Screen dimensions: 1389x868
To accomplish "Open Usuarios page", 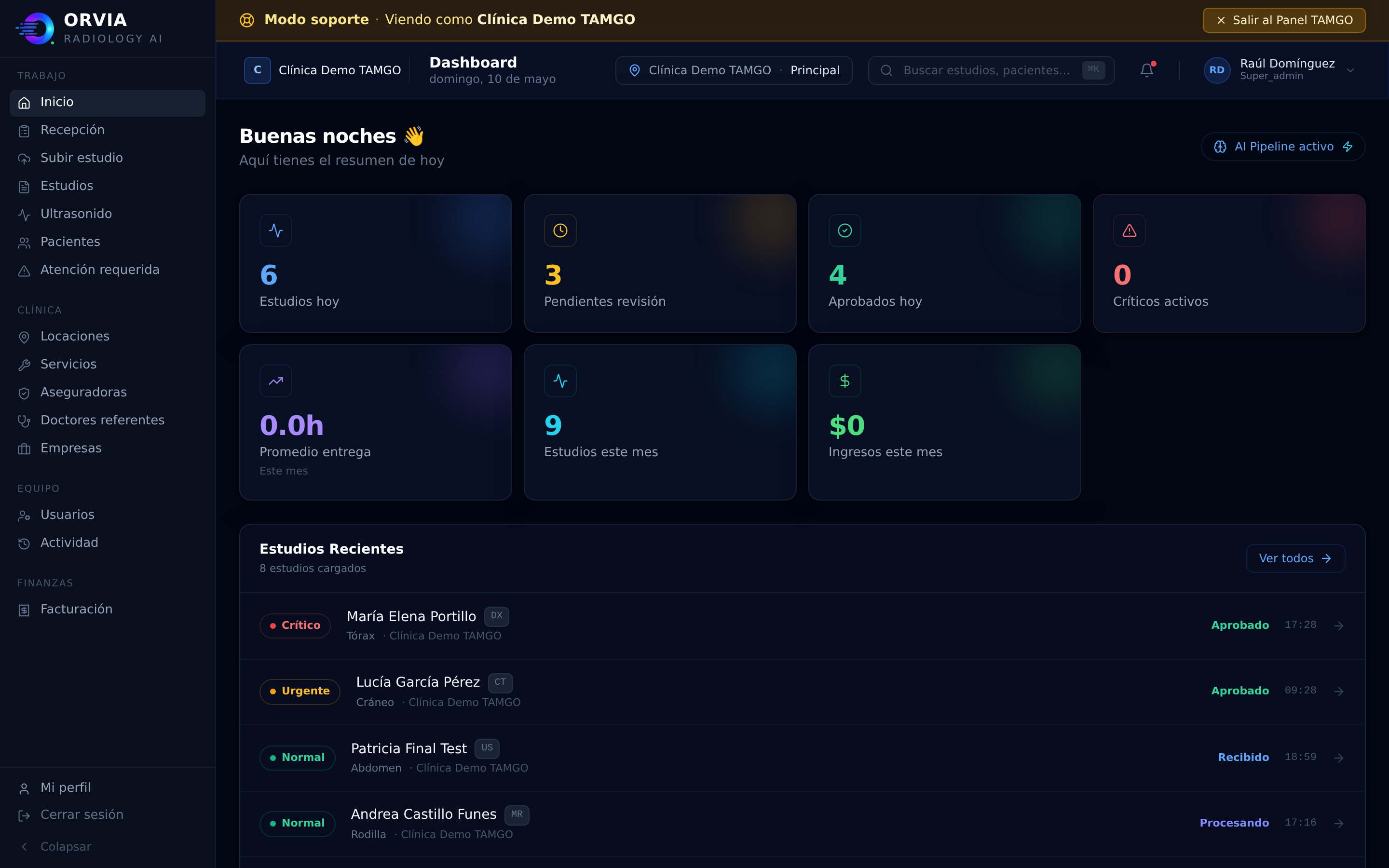I will pyautogui.click(x=108, y=515).
